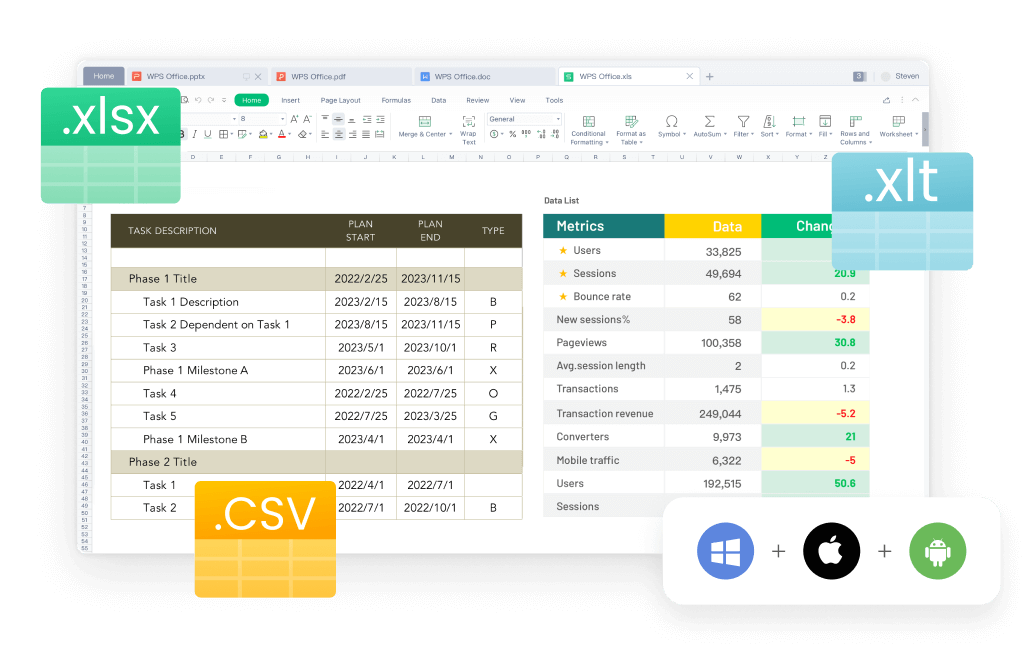Viewport: 1031px width, 650px height.
Task: Go to the Home start page tab
Action: 103,76
